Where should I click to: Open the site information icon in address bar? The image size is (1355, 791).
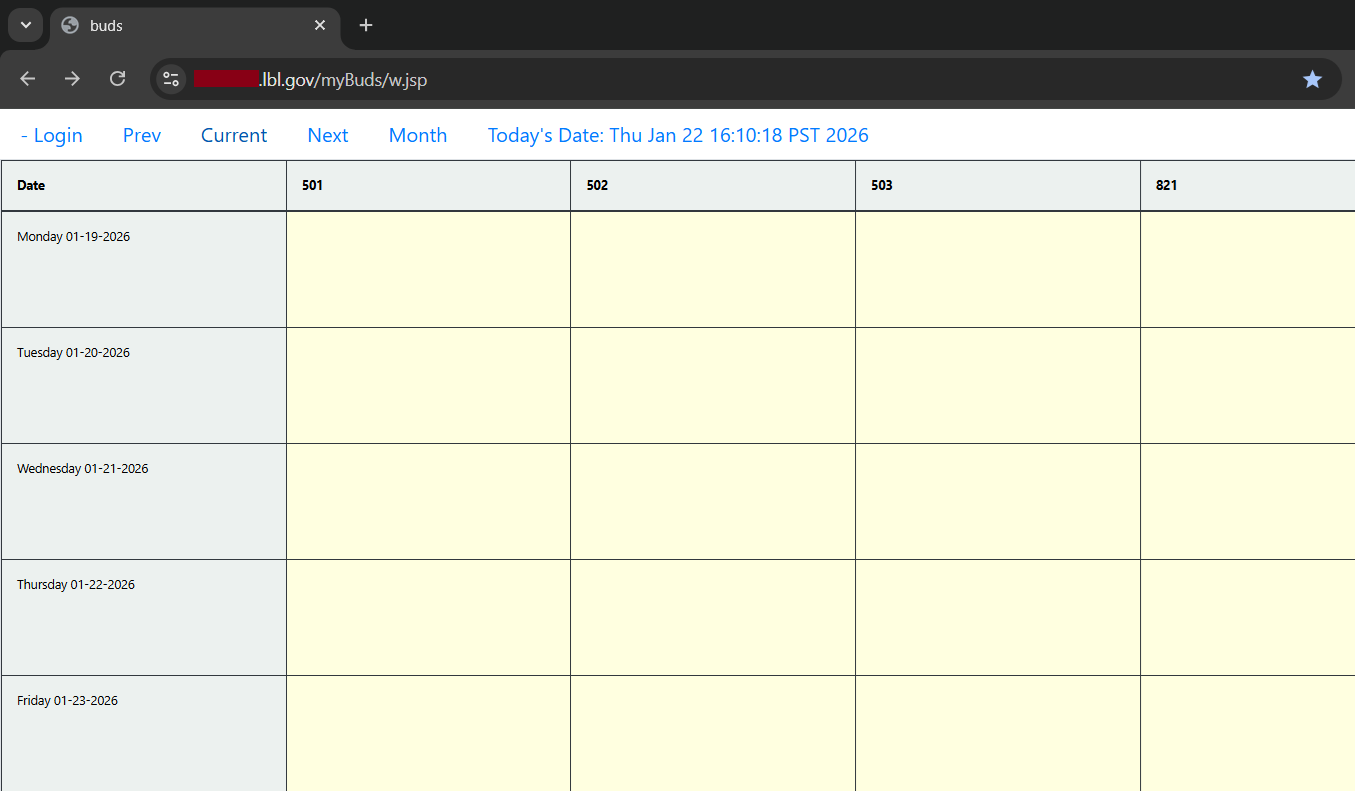pyautogui.click(x=171, y=79)
